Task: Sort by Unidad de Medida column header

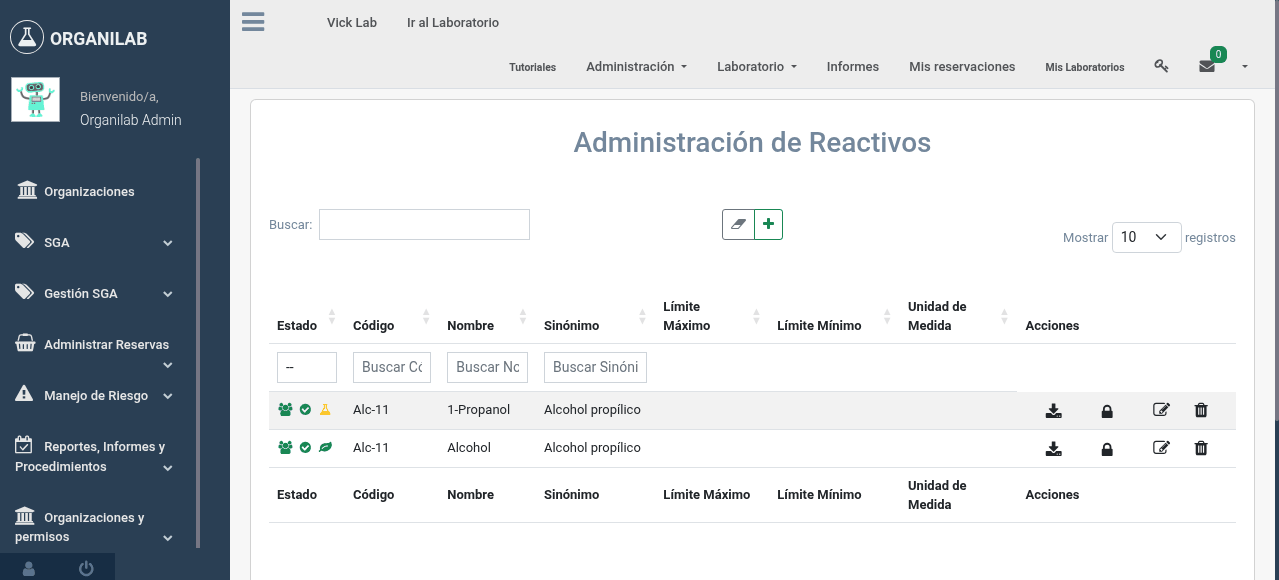Action: [958, 317]
